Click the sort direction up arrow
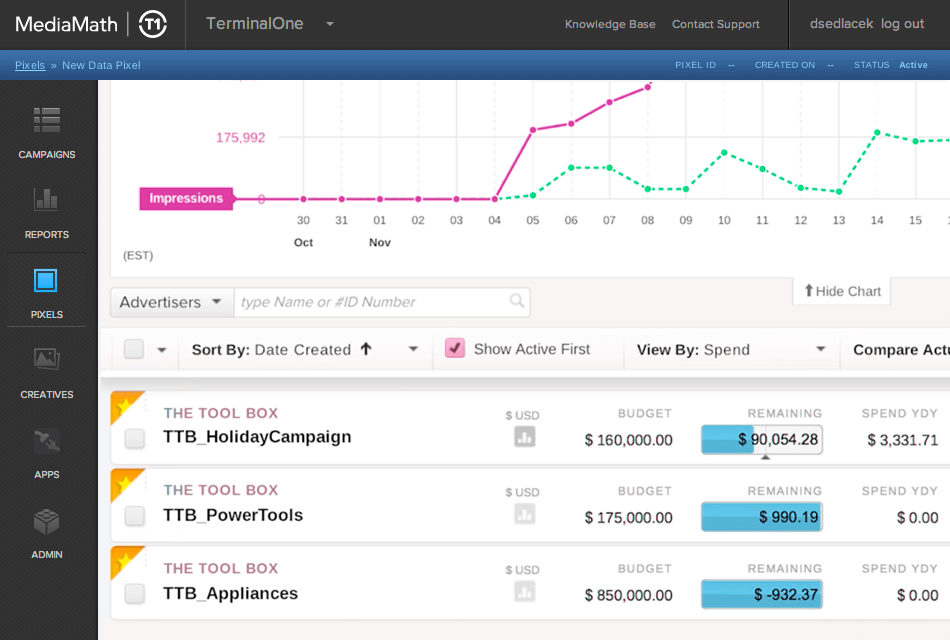Screen dimensions: 950x640 point(366,348)
